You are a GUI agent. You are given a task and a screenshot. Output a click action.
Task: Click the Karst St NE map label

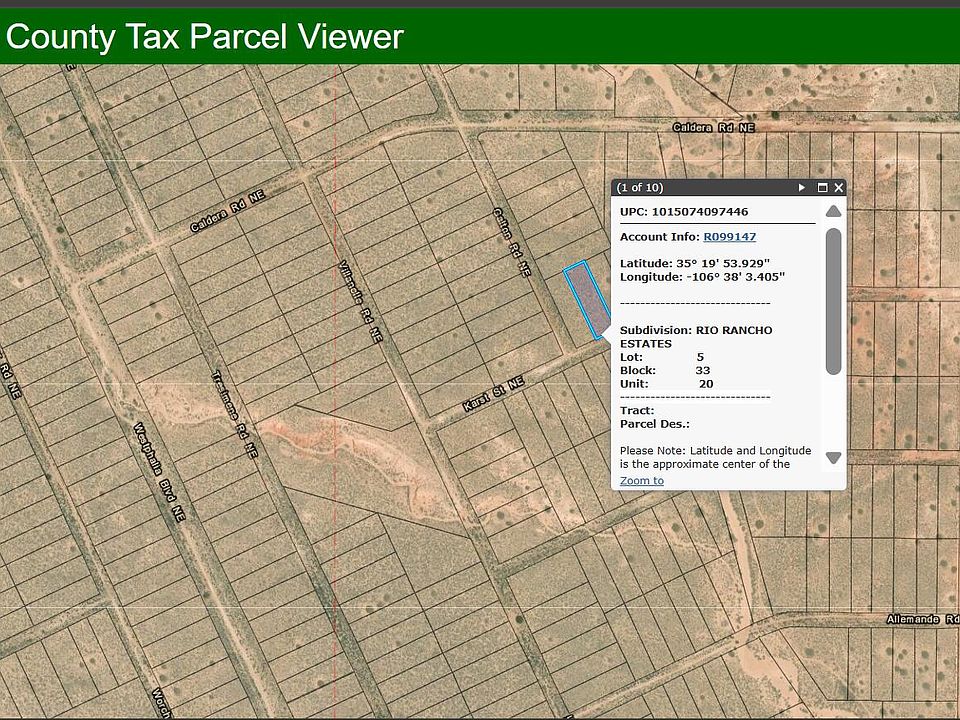click(493, 394)
